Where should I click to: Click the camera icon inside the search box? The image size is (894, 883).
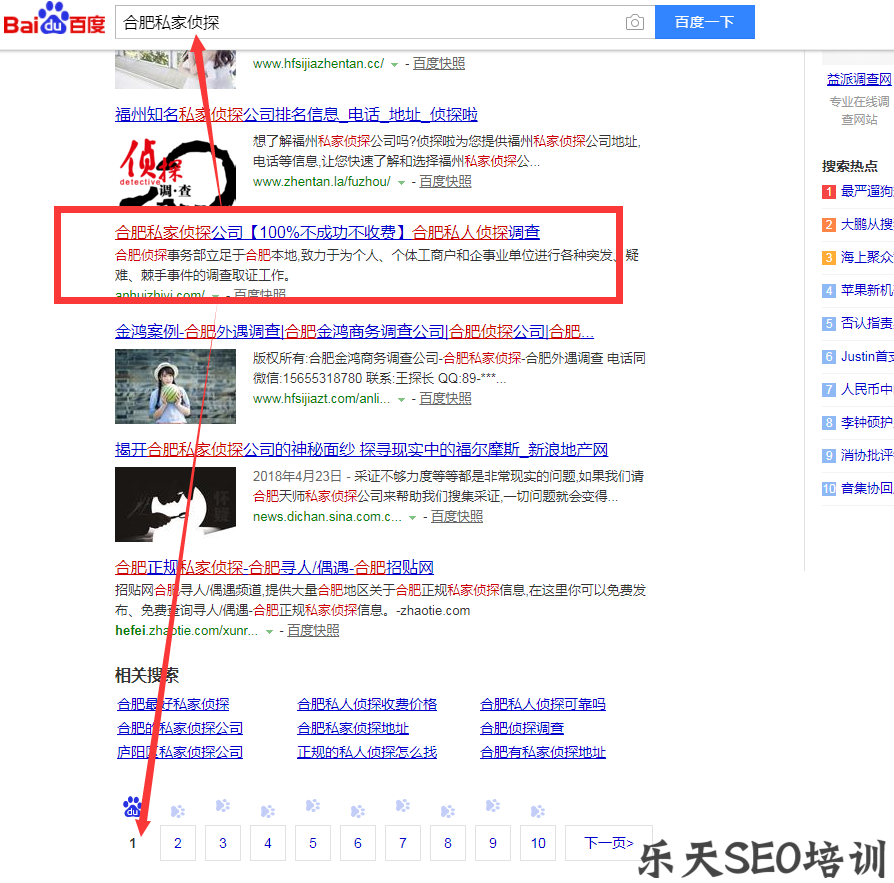click(634, 21)
